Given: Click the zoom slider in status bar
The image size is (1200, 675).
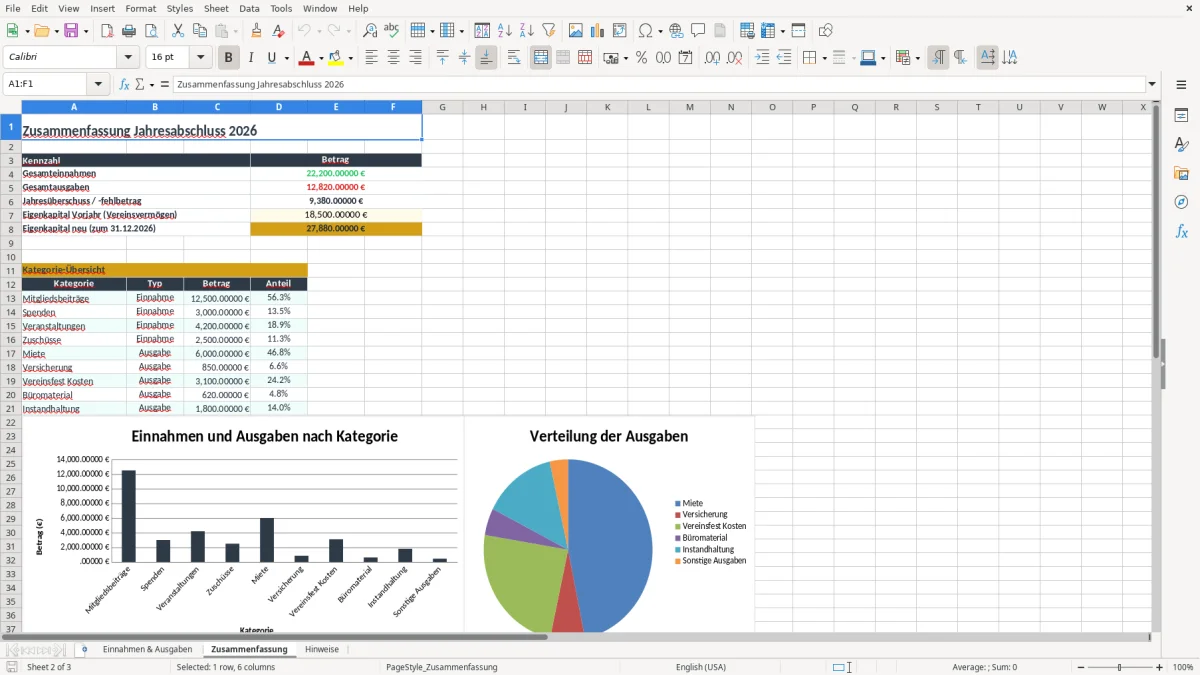Looking at the screenshot, I should point(1119,667).
